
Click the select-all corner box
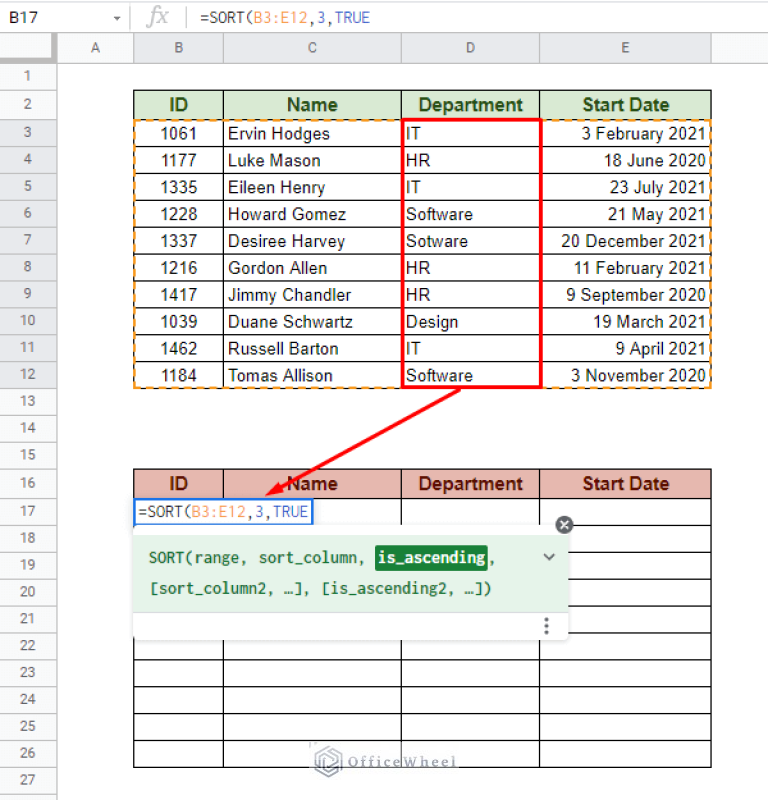tap(27, 48)
